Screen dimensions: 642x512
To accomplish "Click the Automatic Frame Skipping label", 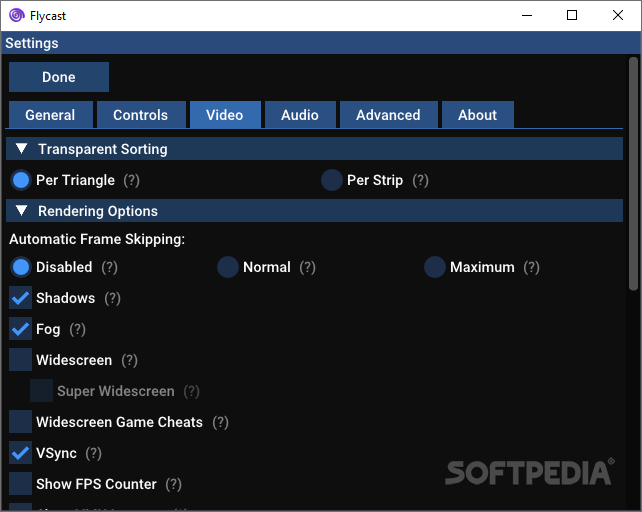I will [97, 239].
